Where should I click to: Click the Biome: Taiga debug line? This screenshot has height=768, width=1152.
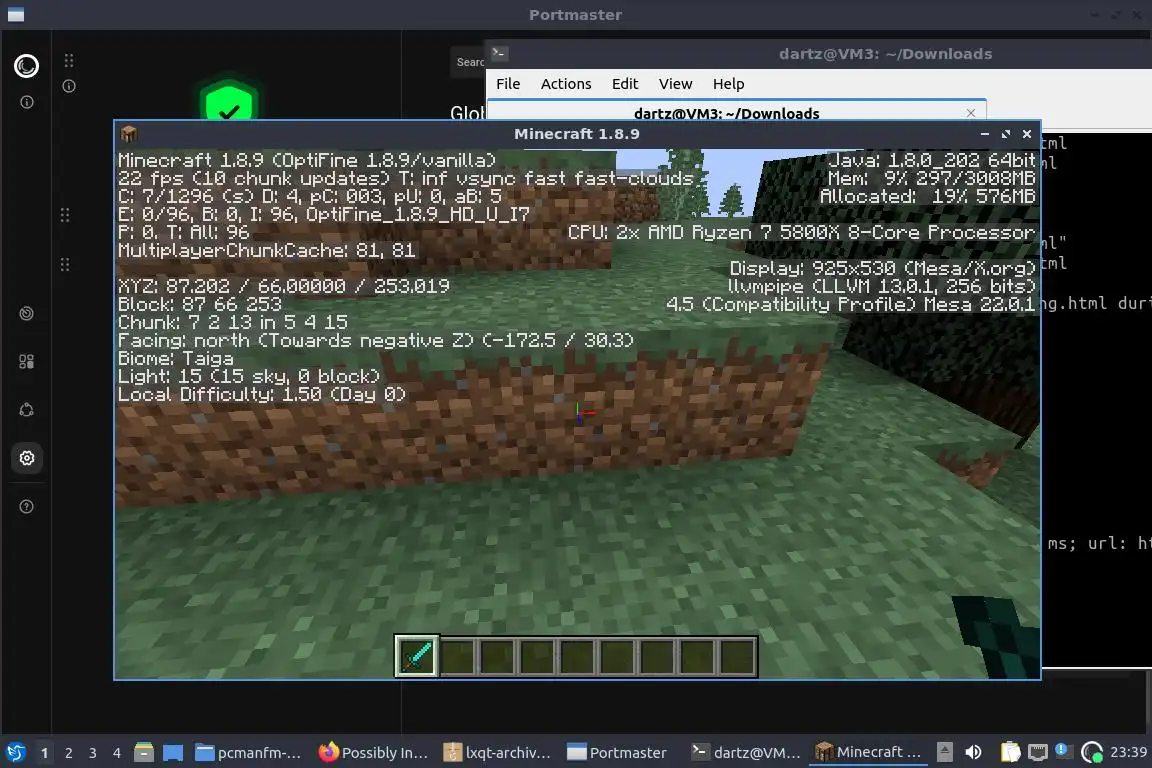coord(176,359)
